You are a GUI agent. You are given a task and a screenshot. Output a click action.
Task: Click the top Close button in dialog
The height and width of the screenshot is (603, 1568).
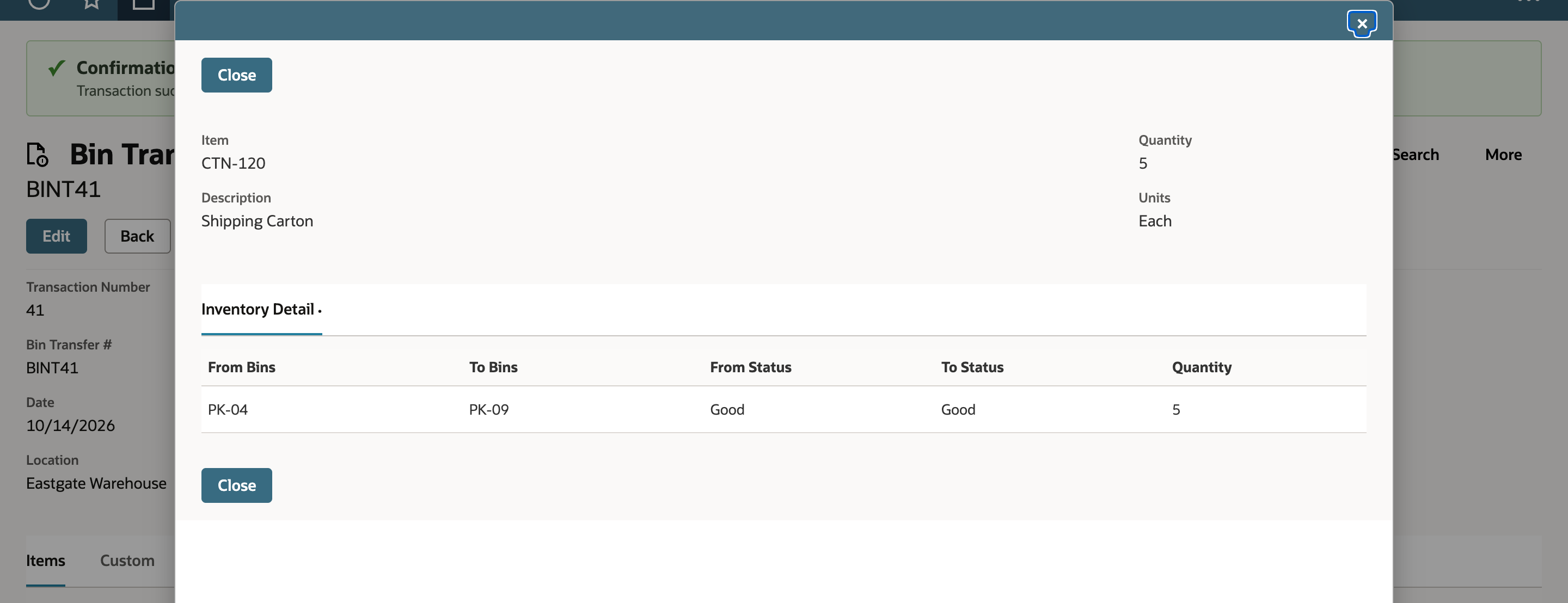tap(237, 75)
